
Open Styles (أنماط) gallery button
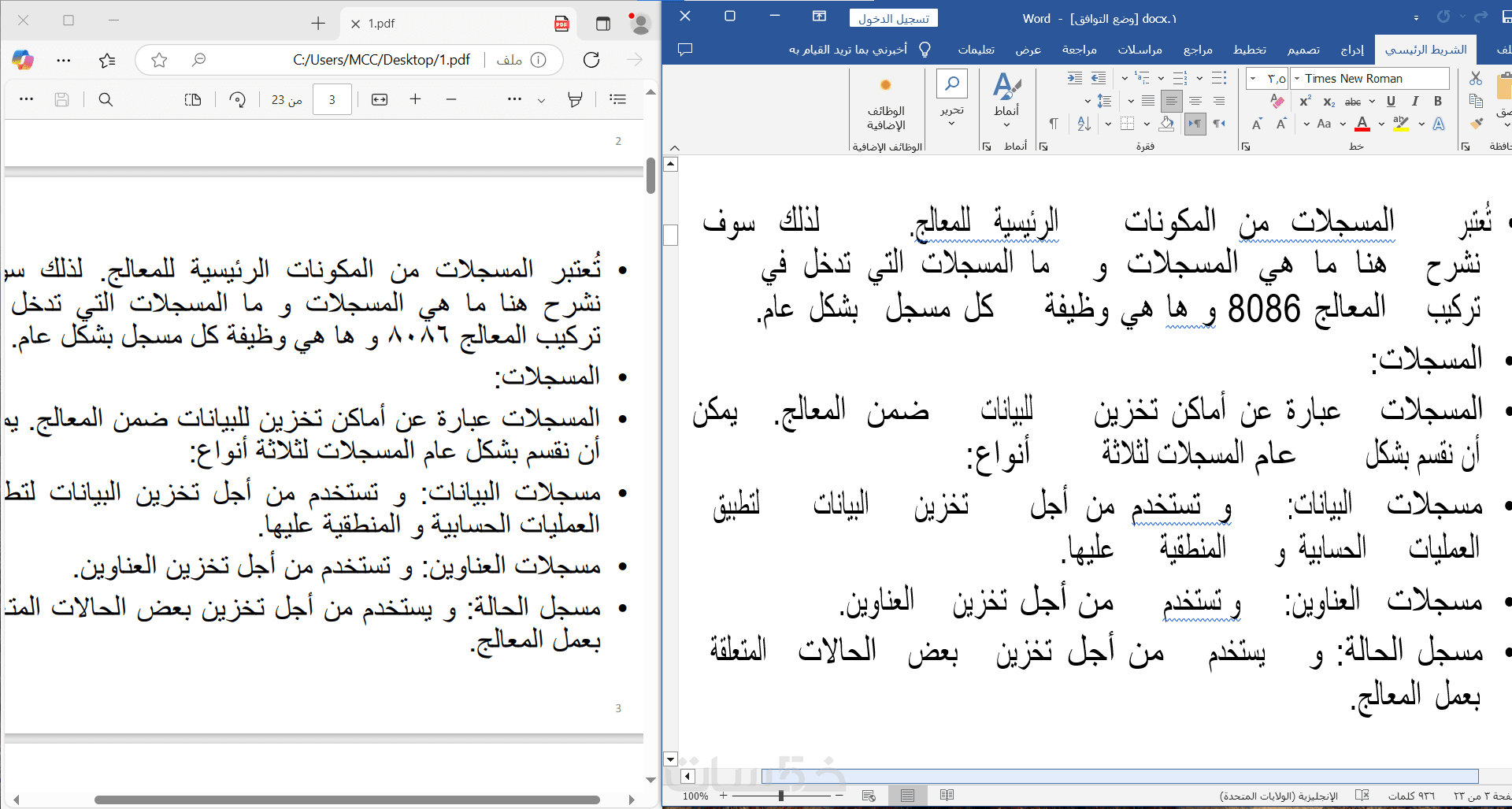point(1006,98)
